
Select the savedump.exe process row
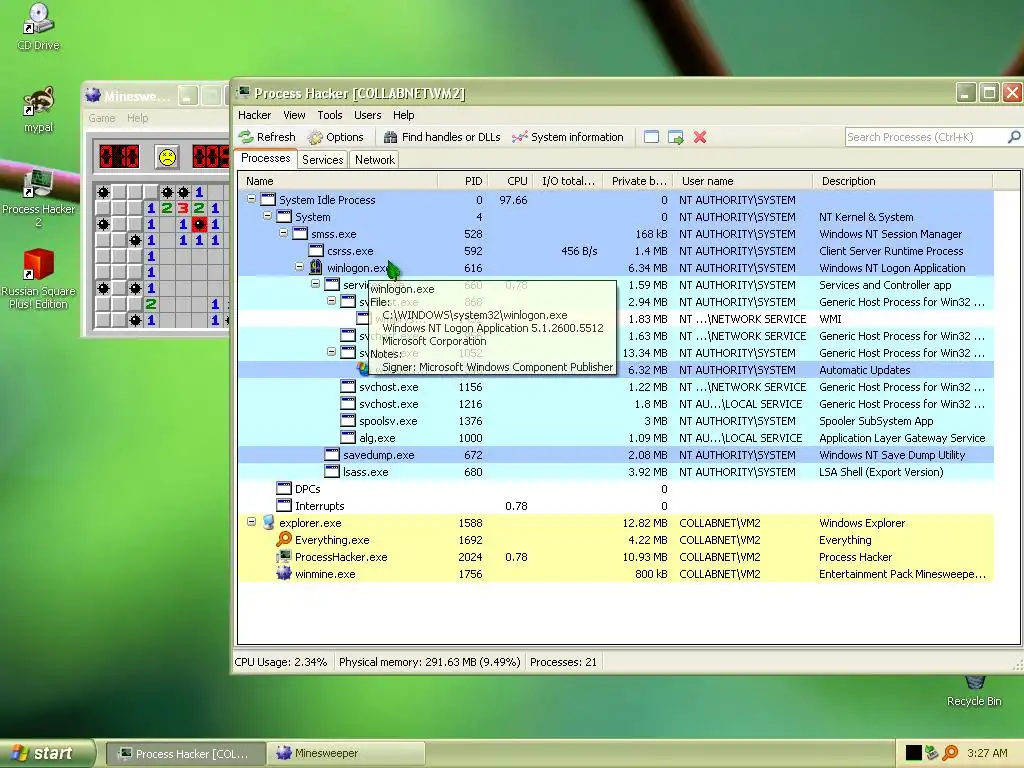pos(616,455)
